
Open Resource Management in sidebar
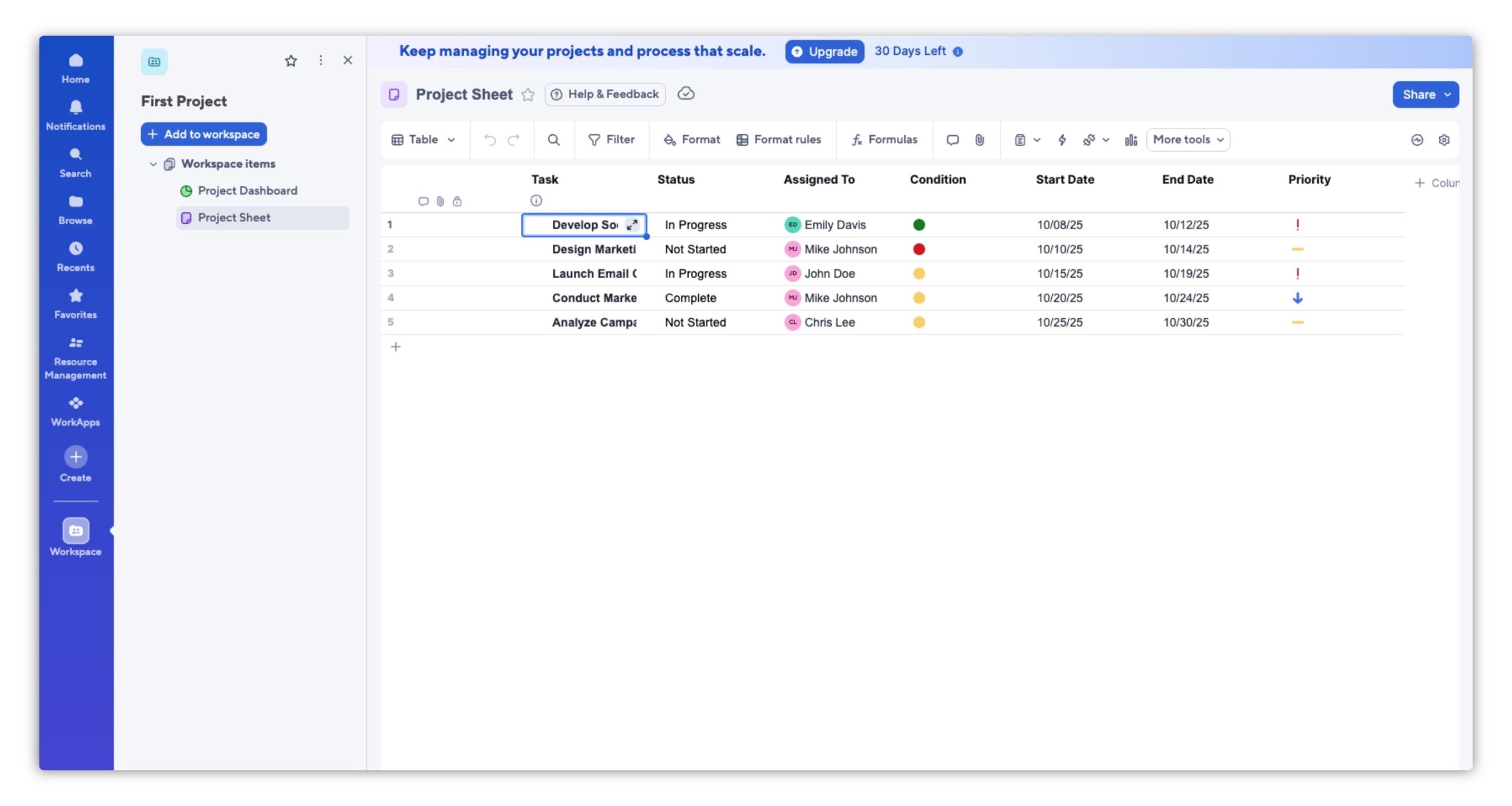pos(76,358)
